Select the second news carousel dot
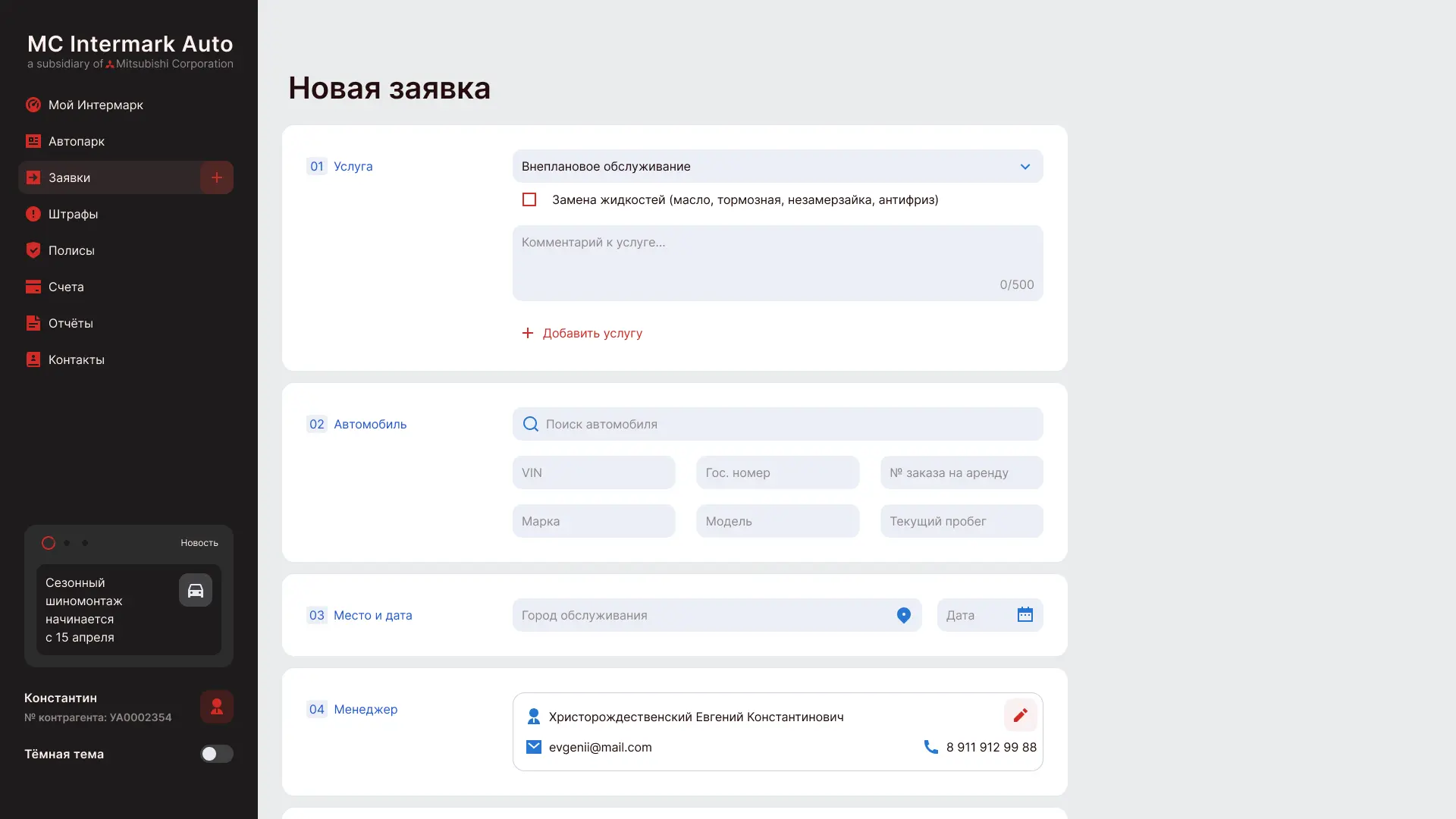Image resolution: width=1456 pixels, height=819 pixels. pyautogui.click(x=67, y=543)
